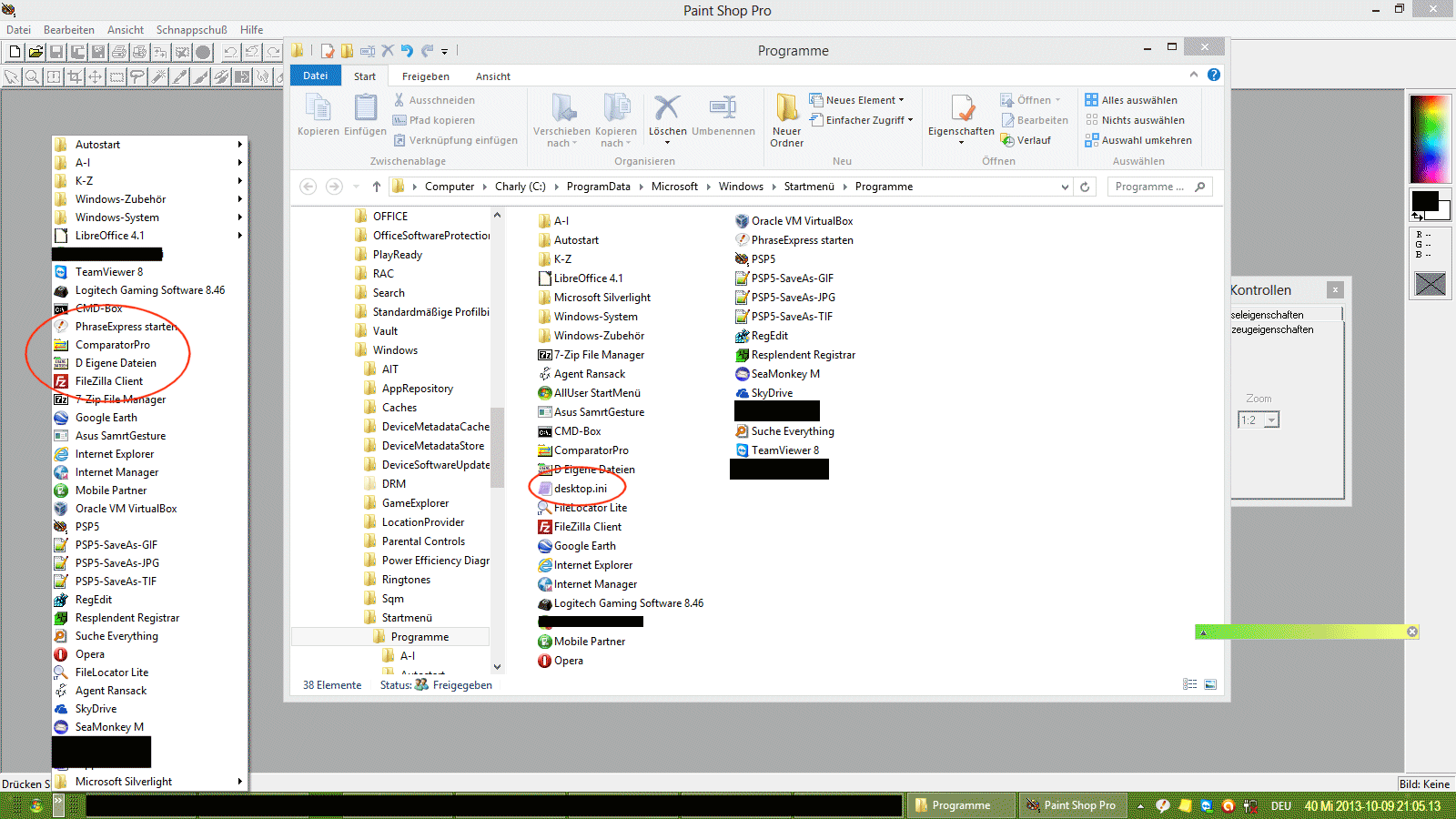Viewport: 1456px width, 819px height.
Task: Open Alles auswählen in the ribbon
Action: click(1130, 100)
